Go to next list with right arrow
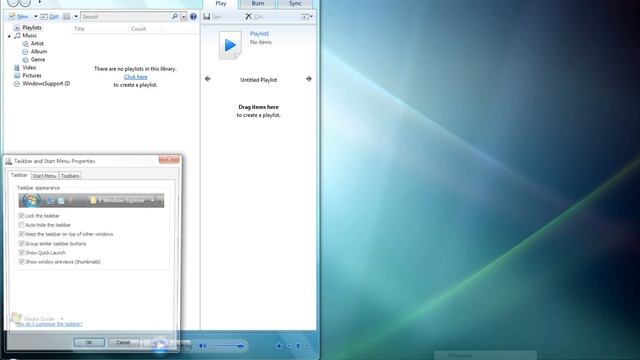 [309, 79]
